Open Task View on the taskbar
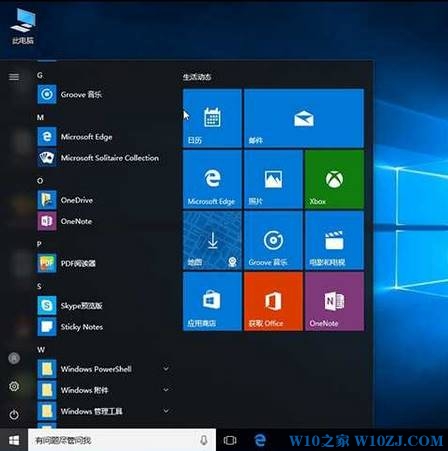The width and height of the screenshot is (448, 451). (x=230, y=440)
